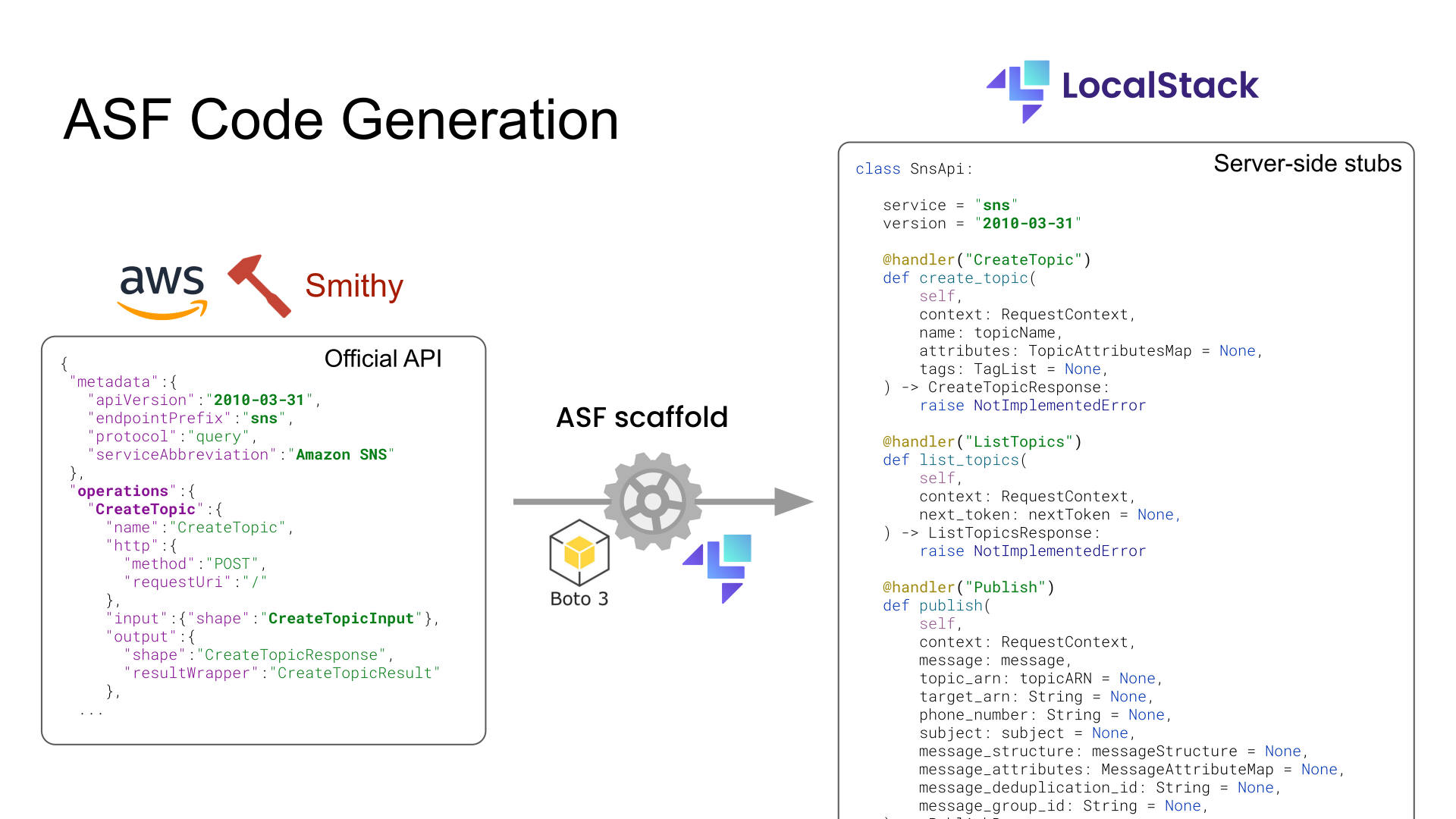This screenshot has width=1456, height=819.
Task: Click the ASF Code Generation title
Action: click(341, 120)
